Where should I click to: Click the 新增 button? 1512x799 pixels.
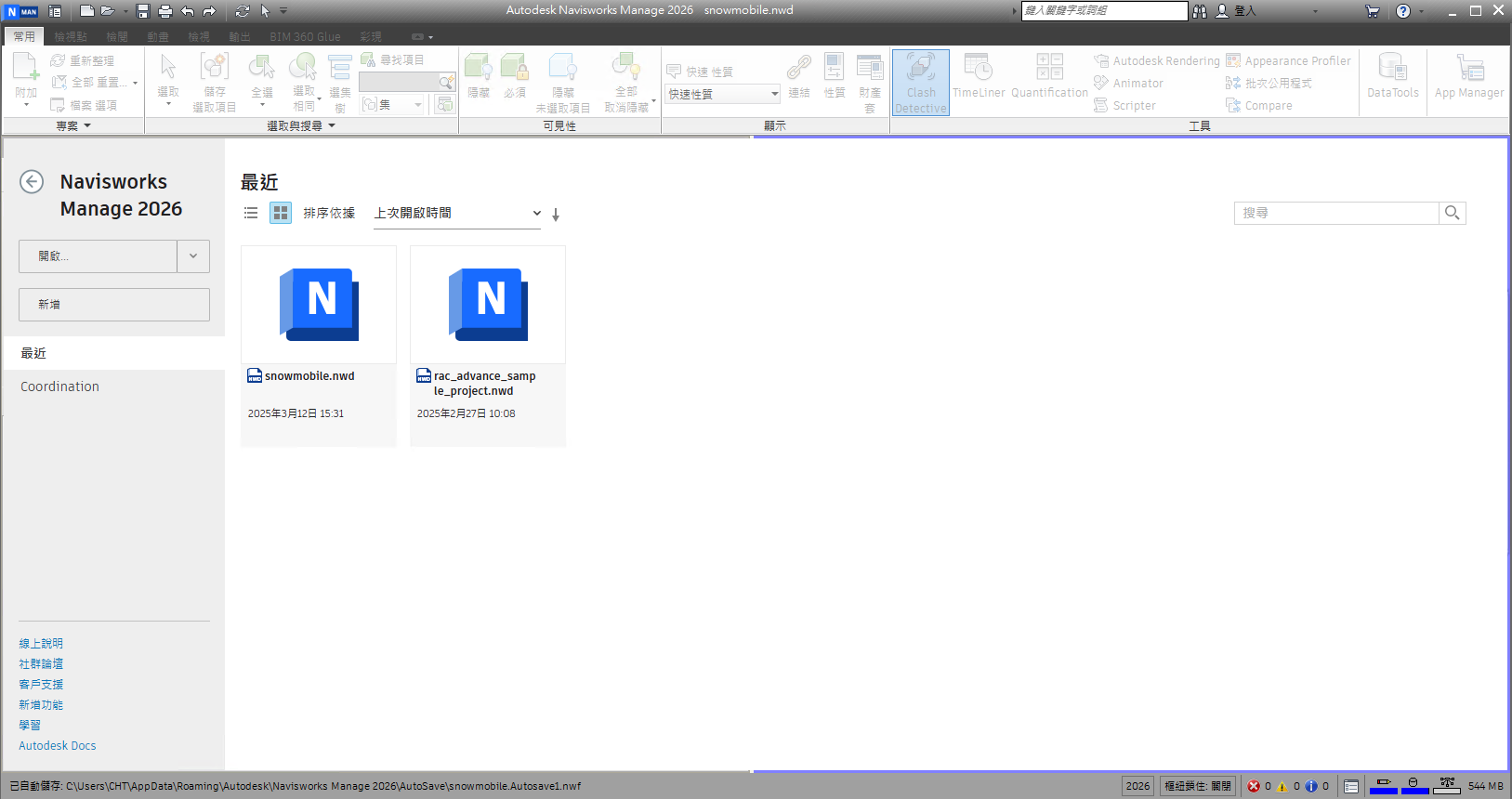click(114, 305)
